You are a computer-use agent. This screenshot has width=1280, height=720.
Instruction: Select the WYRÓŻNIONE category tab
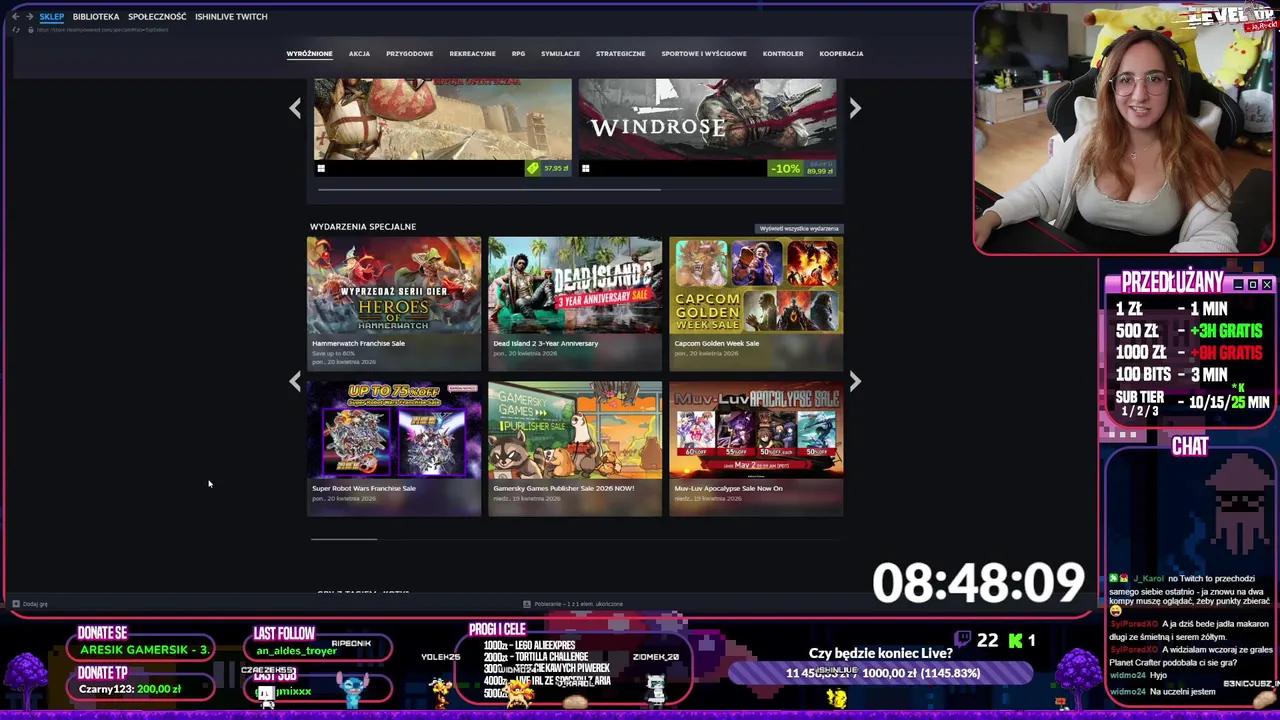click(309, 53)
